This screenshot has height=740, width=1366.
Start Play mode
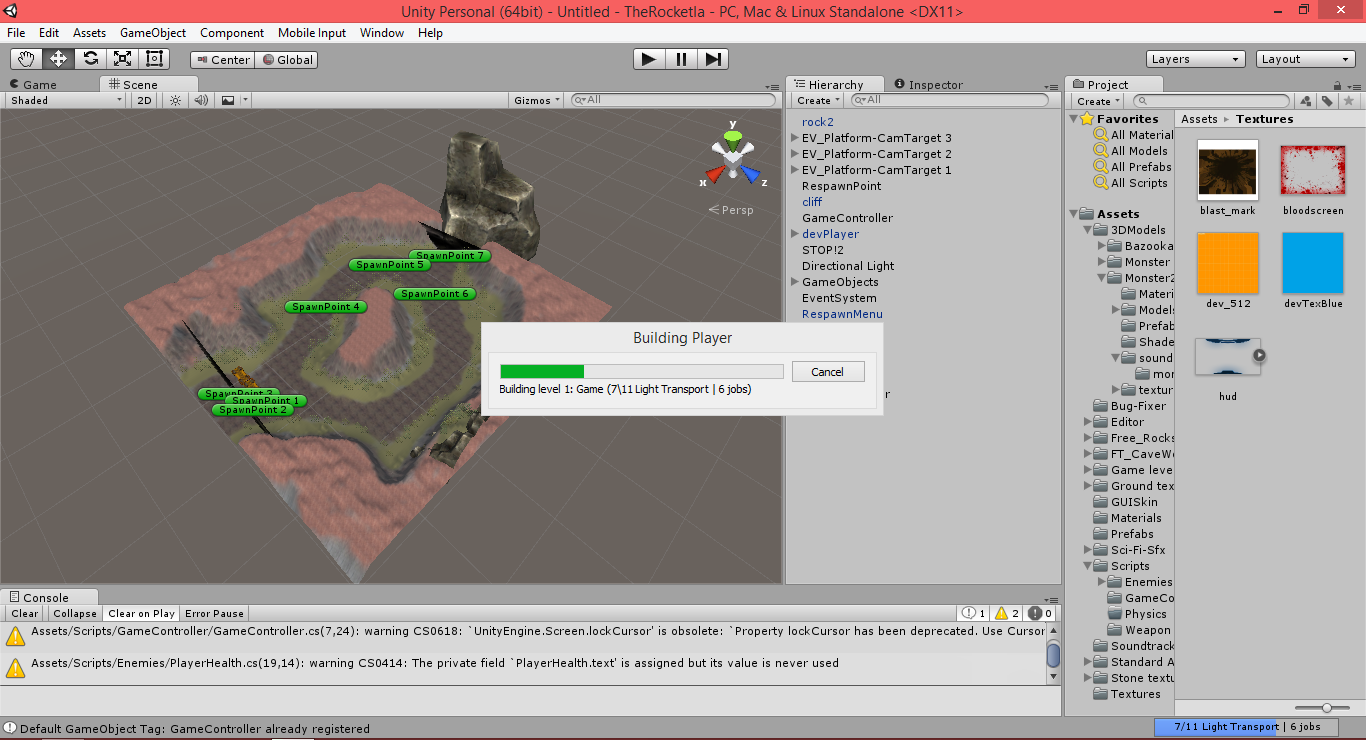point(649,59)
